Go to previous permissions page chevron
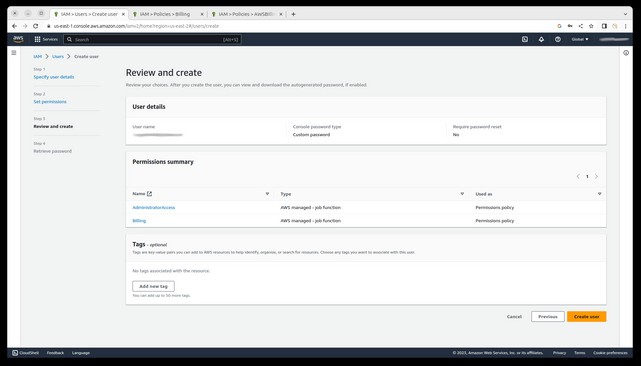 [578, 176]
